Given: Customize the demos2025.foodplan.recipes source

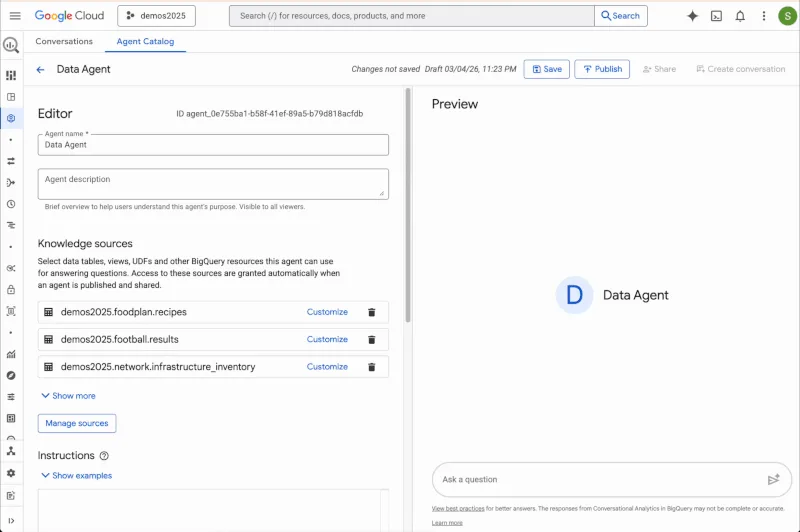Looking at the screenshot, I should [327, 312].
